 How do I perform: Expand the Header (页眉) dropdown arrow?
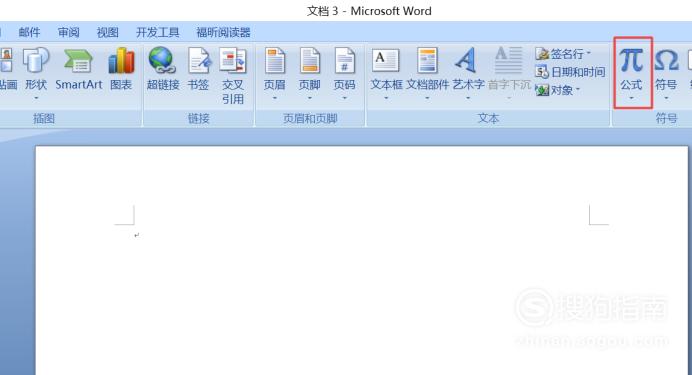point(275,98)
